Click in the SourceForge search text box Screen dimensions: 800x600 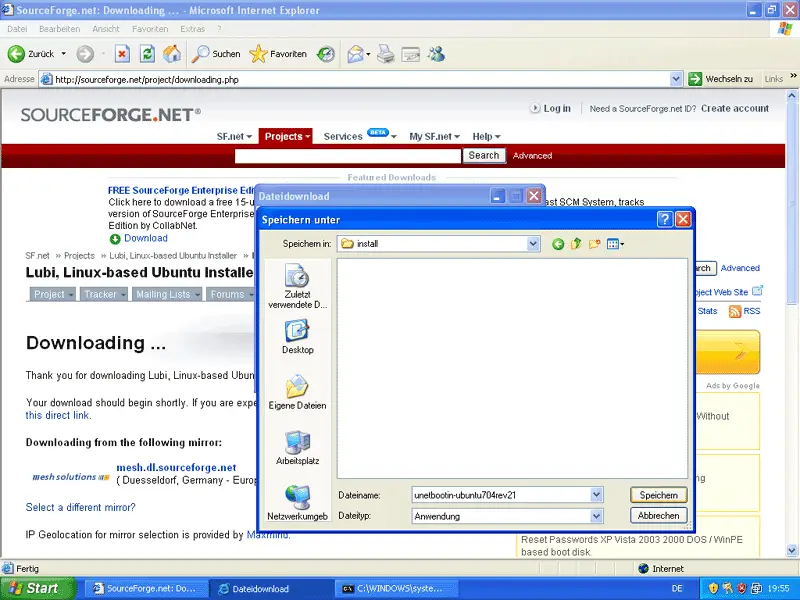pyautogui.click(x=347, y=156)
